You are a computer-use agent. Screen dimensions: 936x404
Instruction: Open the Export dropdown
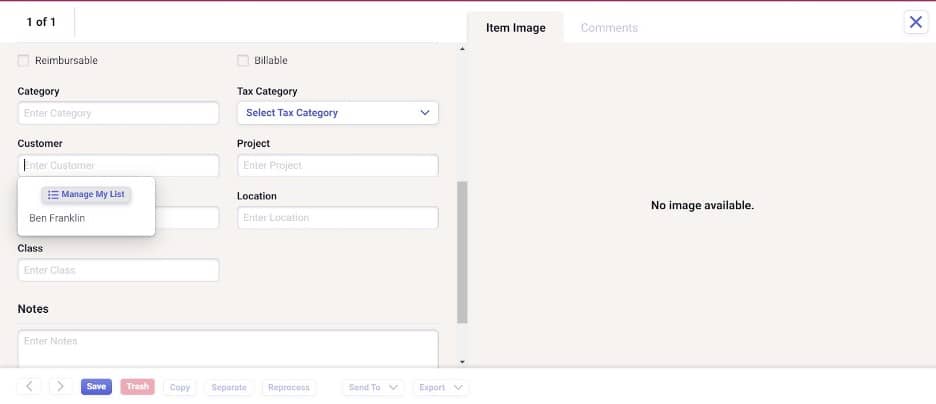coord(440,387)
